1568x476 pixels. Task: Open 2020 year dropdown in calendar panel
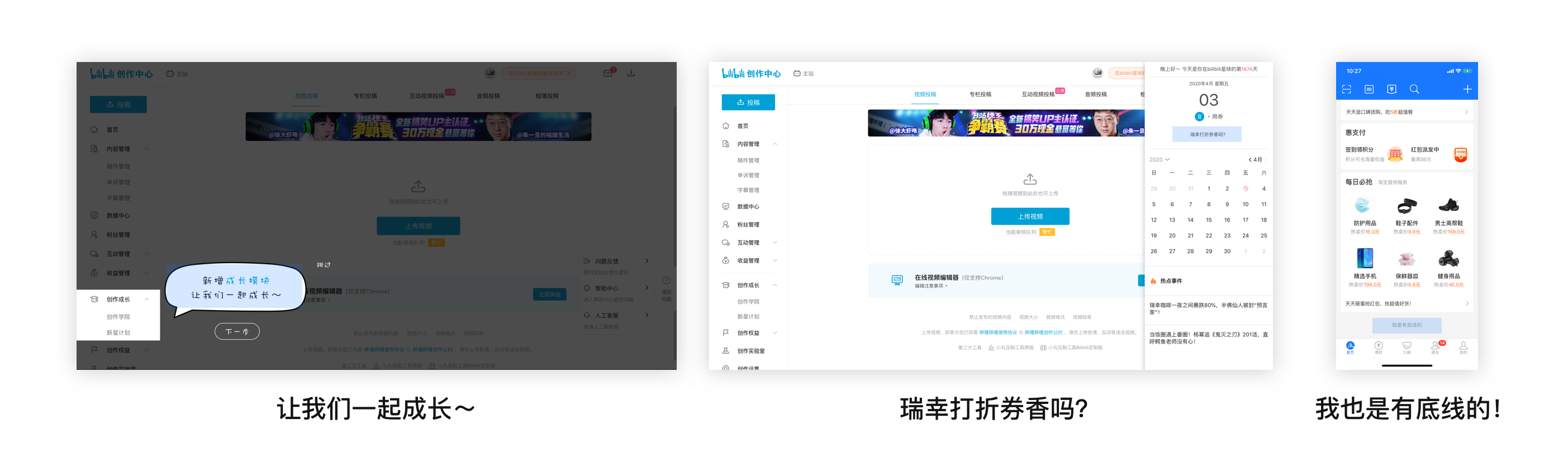[x=1159, y=159]
